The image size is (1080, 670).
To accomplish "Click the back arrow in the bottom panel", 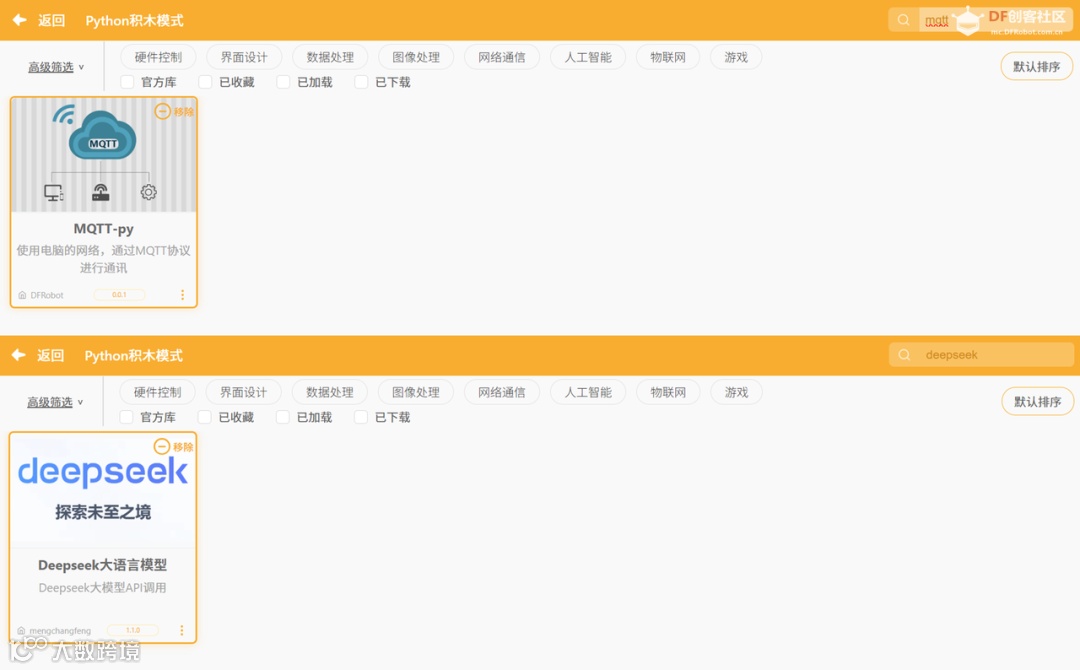I will 19,355.
